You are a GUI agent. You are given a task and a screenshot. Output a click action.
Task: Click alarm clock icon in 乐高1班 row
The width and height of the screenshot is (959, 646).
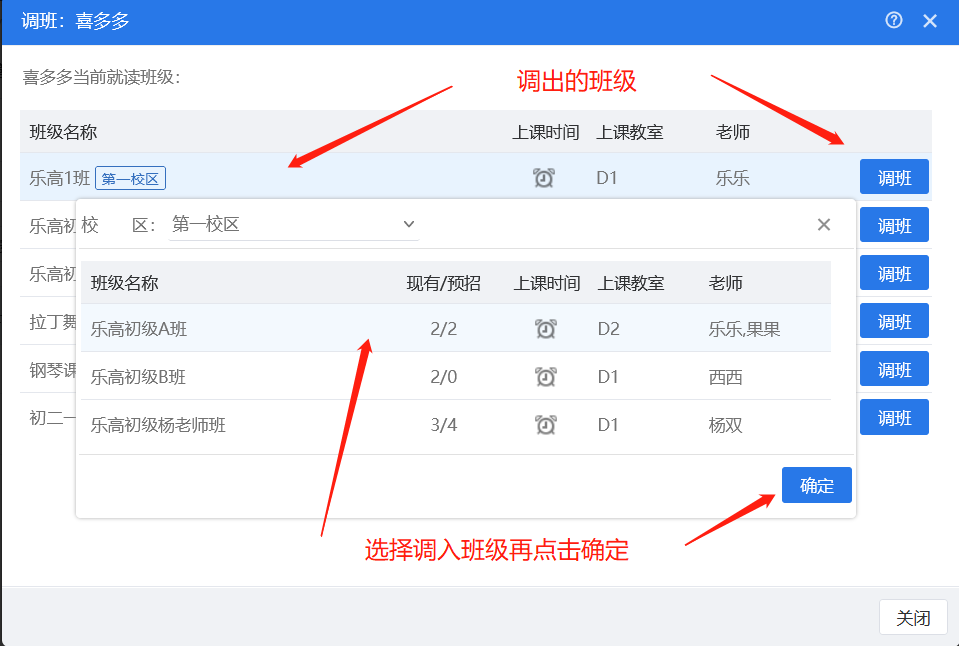543,177
